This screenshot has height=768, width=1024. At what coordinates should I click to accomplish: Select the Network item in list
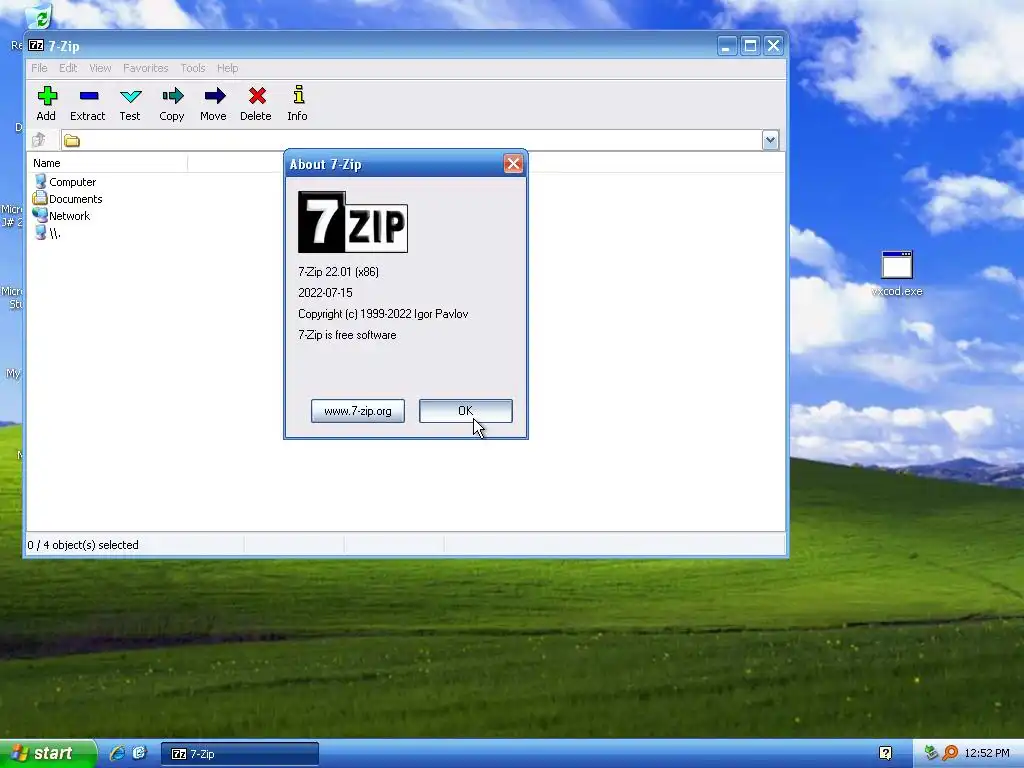(x=62, y=216)
